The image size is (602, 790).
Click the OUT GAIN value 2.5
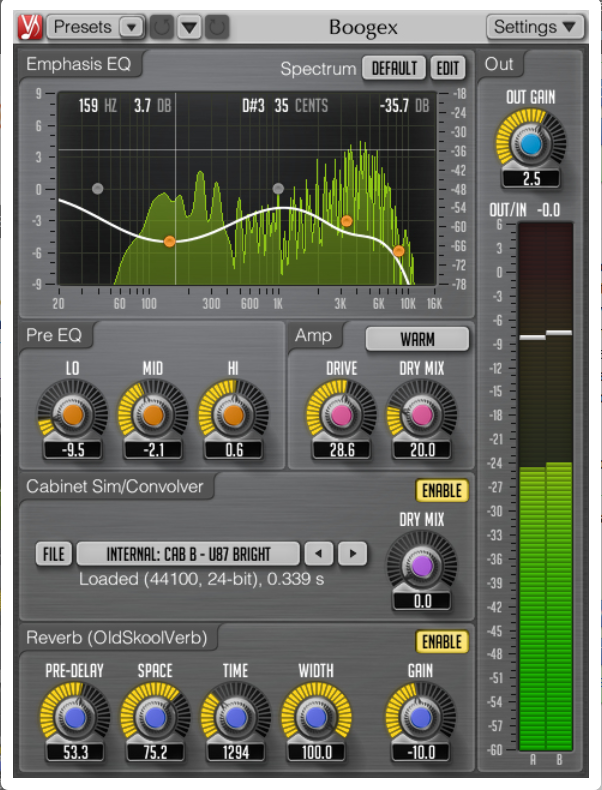coord(531,178)
